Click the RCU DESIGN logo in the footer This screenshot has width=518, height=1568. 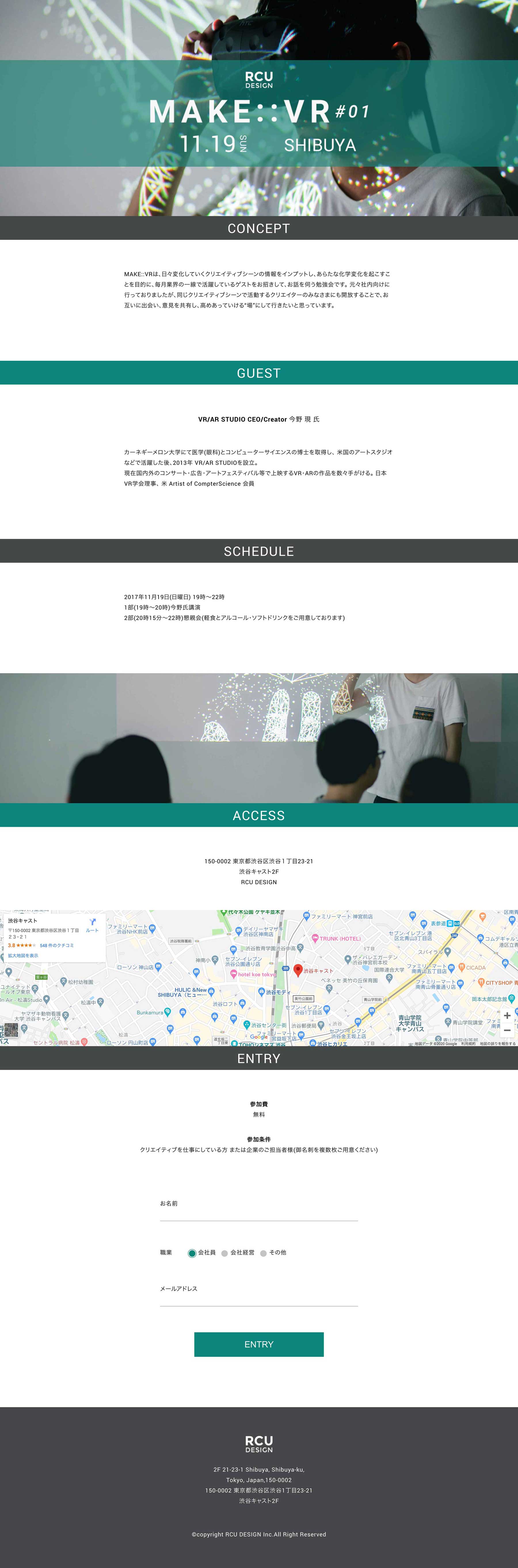(x=259, y=1444)
